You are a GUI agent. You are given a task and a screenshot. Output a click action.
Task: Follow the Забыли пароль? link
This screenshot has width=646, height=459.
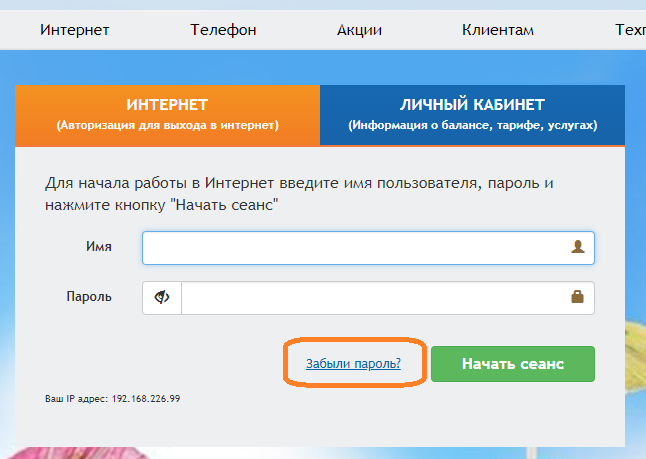[x=353, y=363]
